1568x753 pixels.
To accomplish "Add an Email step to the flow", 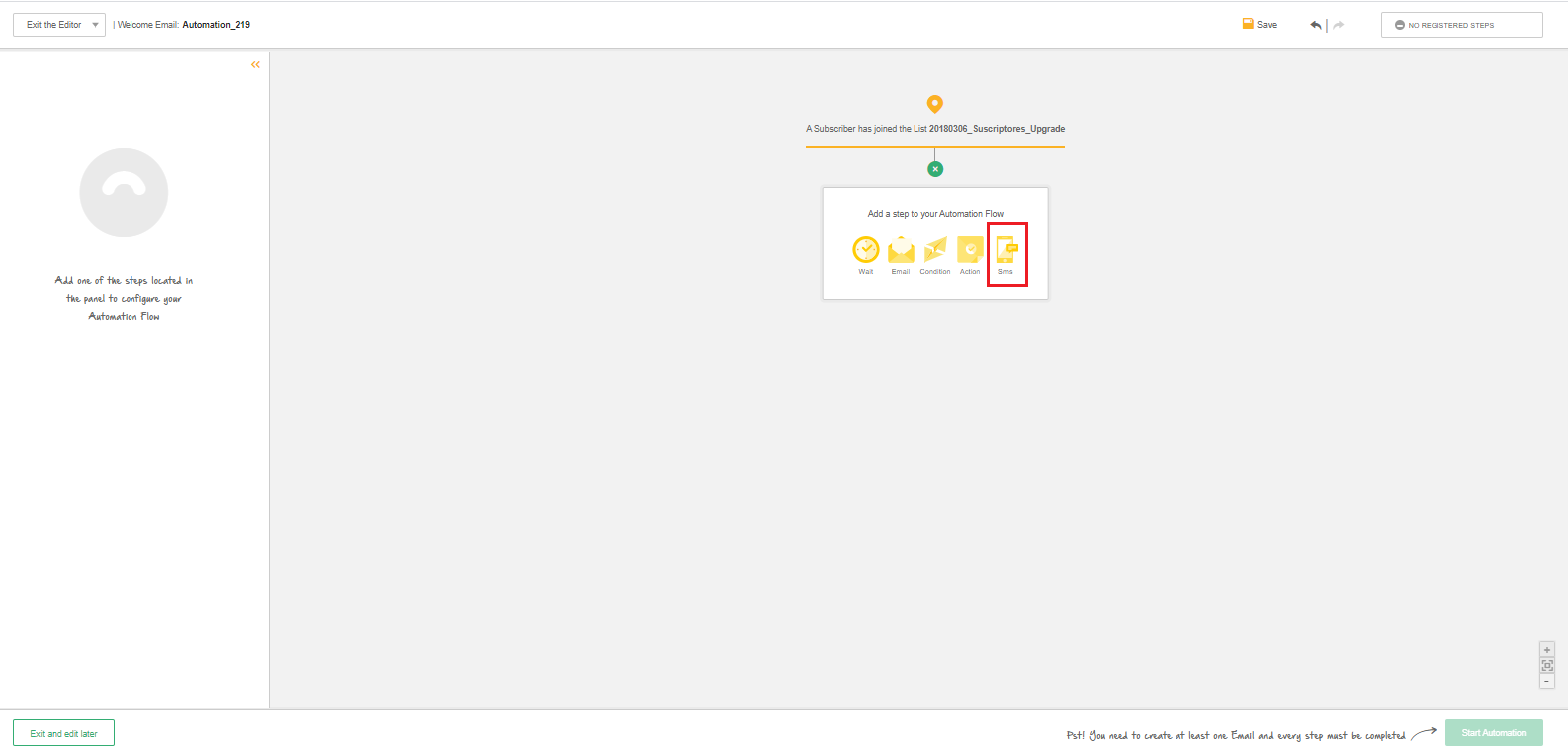I will pyautogui.click(x=901, y=251).
